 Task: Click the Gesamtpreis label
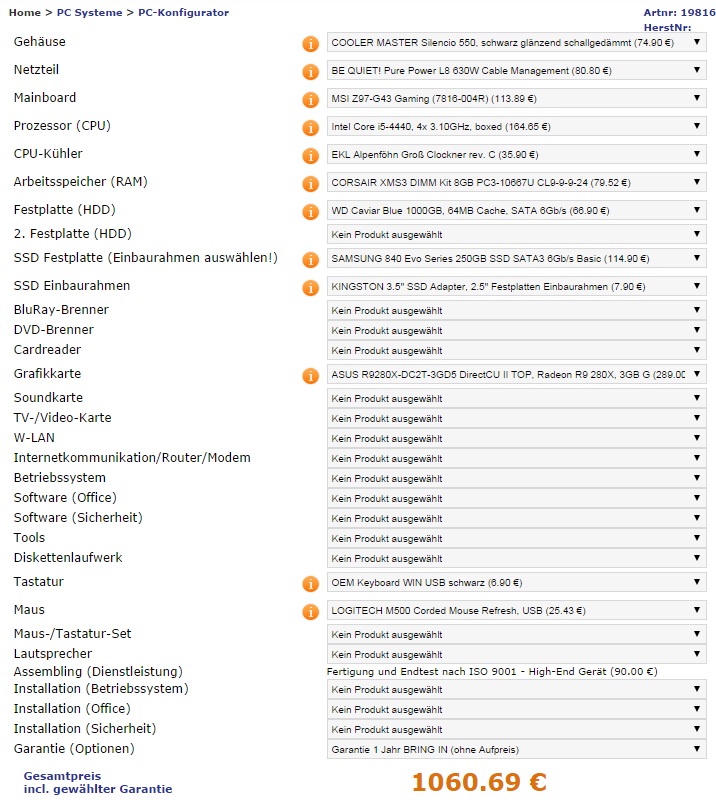62,776
